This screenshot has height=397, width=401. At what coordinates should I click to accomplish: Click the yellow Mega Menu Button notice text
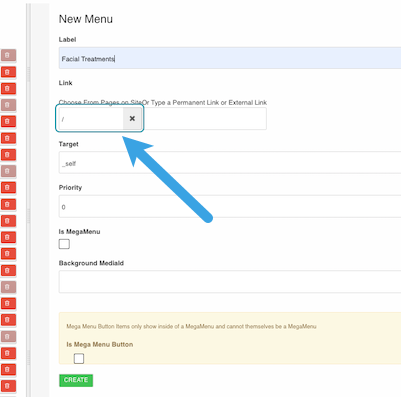(x=191, y=326)
